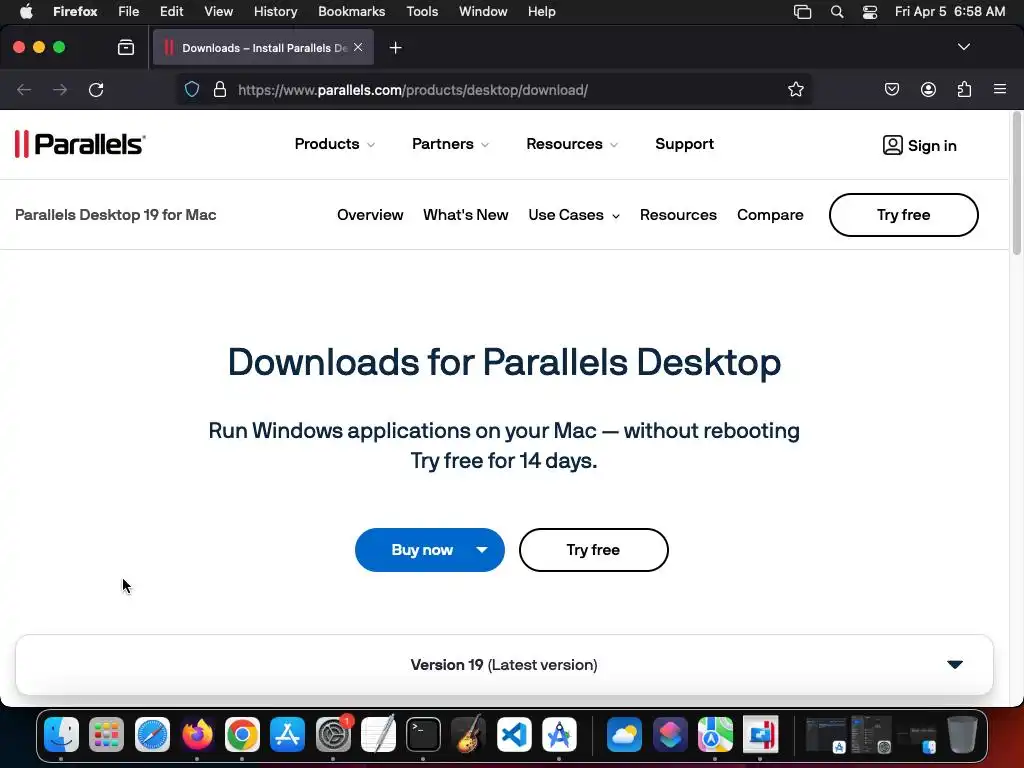Open Resources in the product subnav
The width and height of the screenshot is (1024, 768).
coord(678,215)
